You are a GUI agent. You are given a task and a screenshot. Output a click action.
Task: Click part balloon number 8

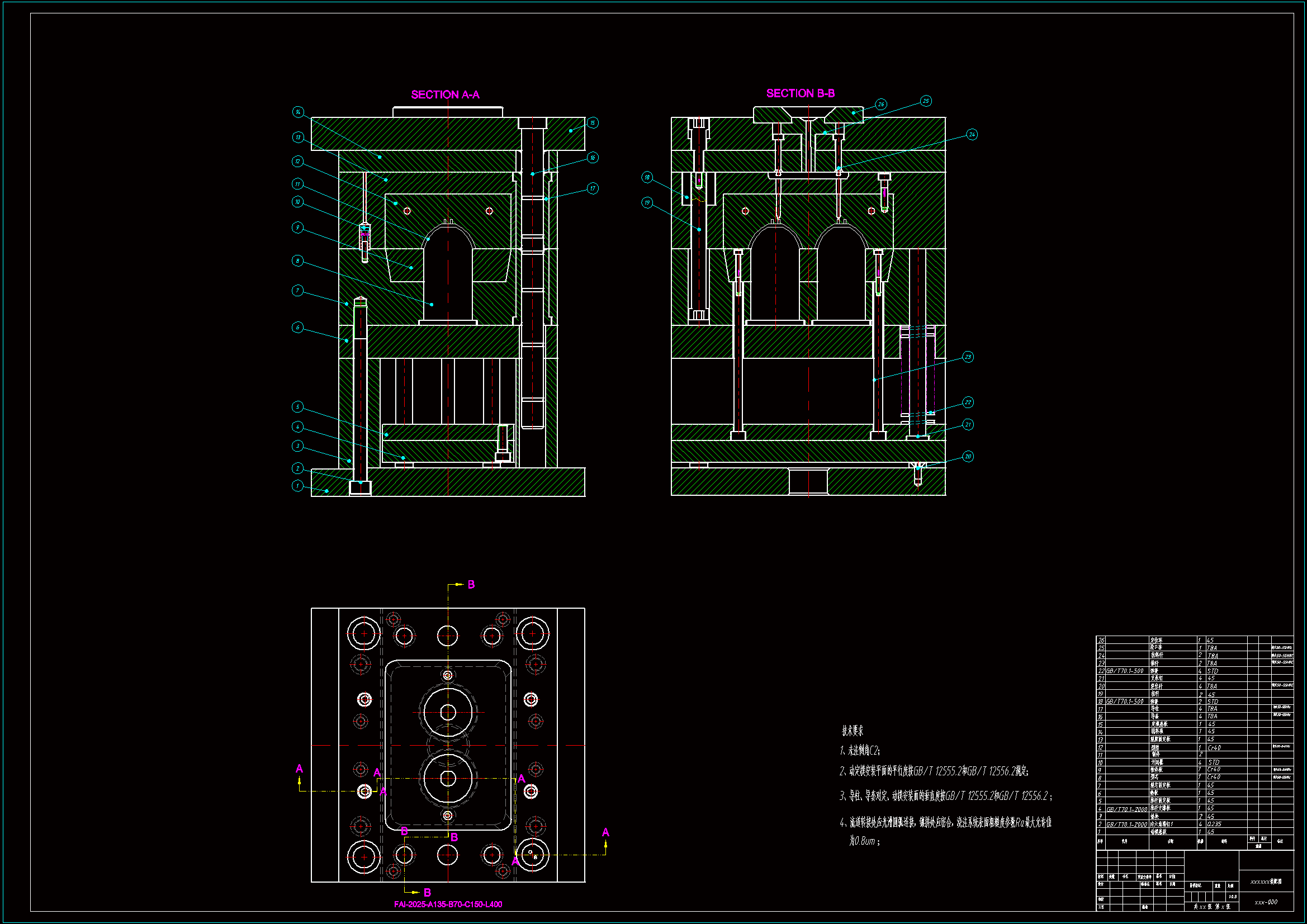pyautogui.click(x=297, y=260)
